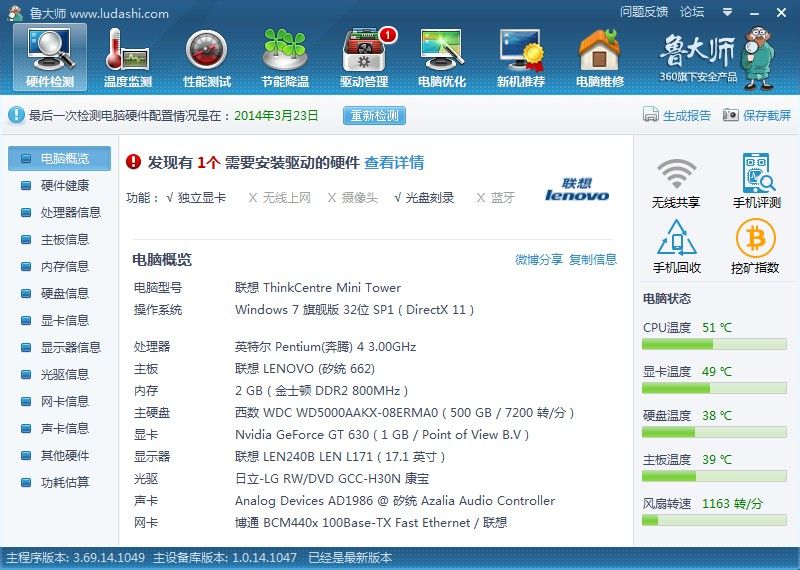Click the 主程序版本 3.69.14.1049 status text
This screenshot has width=800, height=570.
75,557
